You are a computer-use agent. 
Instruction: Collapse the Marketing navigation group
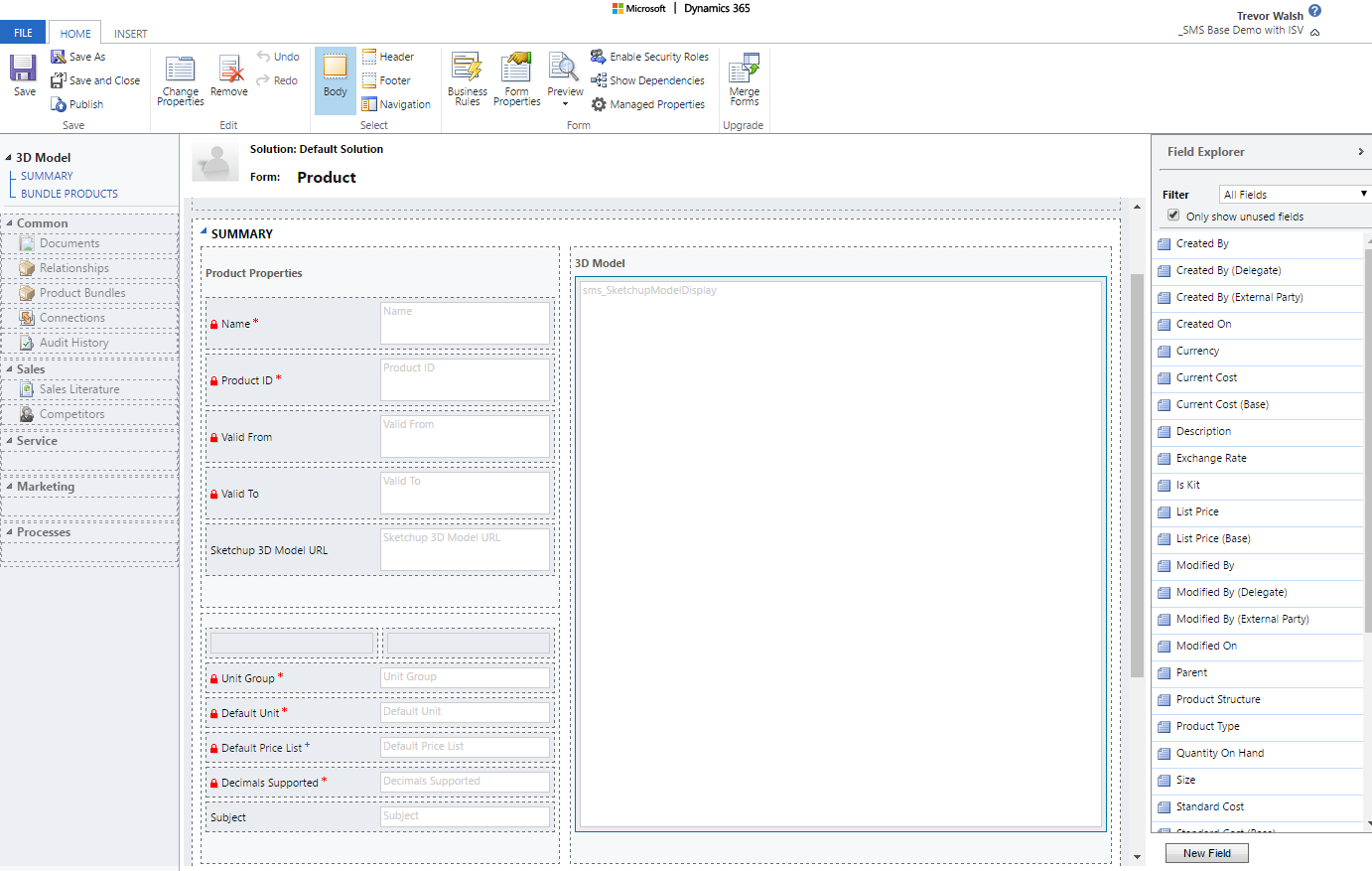pos(9,487)
